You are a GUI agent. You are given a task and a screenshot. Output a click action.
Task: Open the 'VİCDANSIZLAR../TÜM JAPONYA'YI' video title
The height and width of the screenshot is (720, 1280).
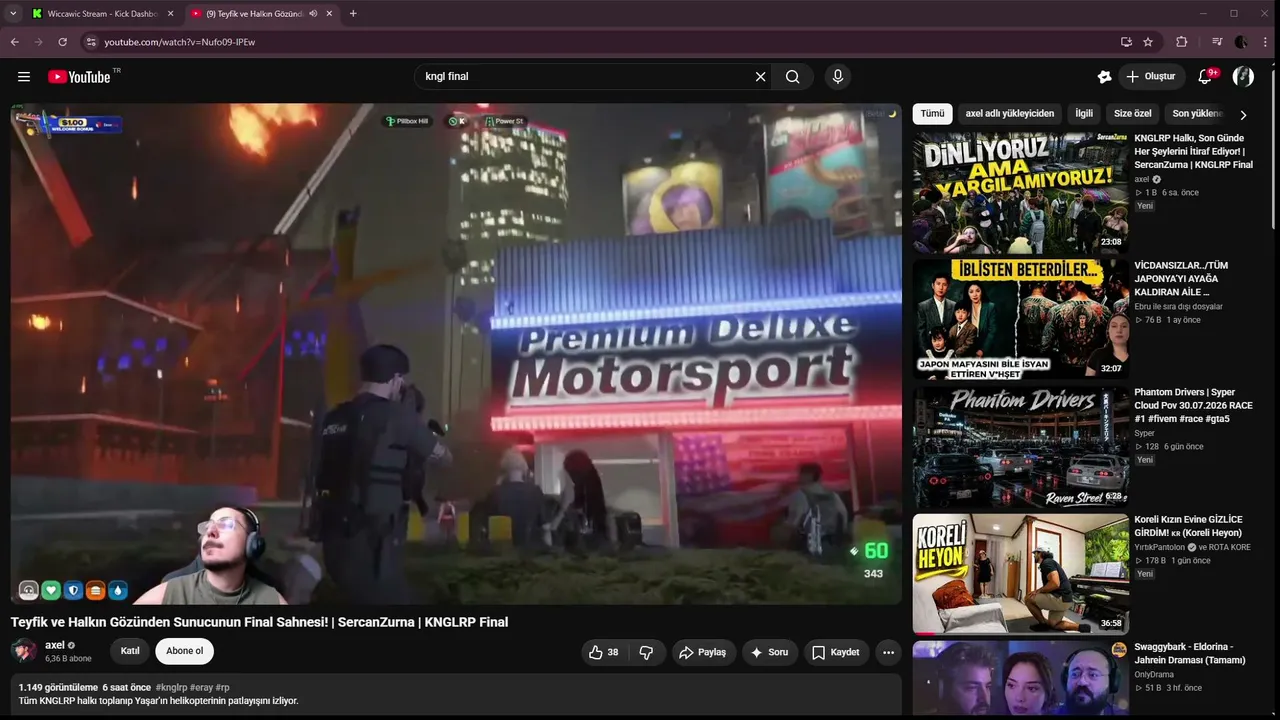point(1182,279)
